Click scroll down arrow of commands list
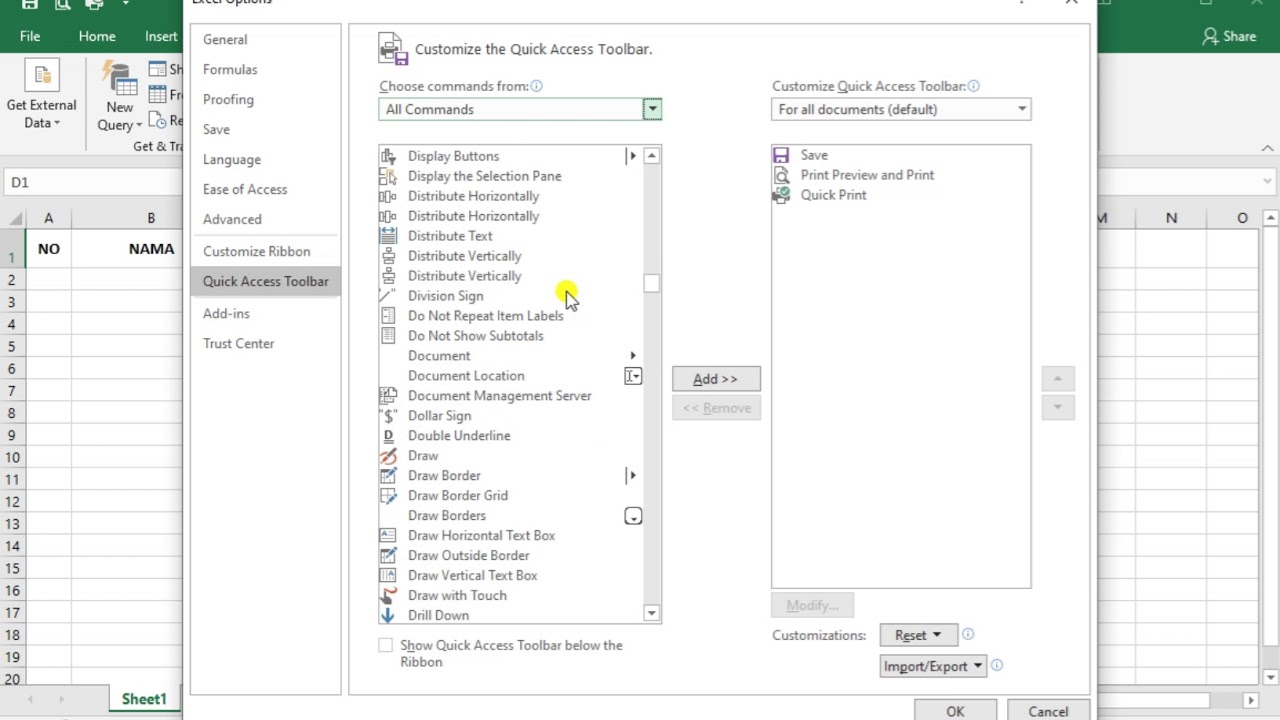This screenshot has width=1280, height=720. (x=652, y=613)
